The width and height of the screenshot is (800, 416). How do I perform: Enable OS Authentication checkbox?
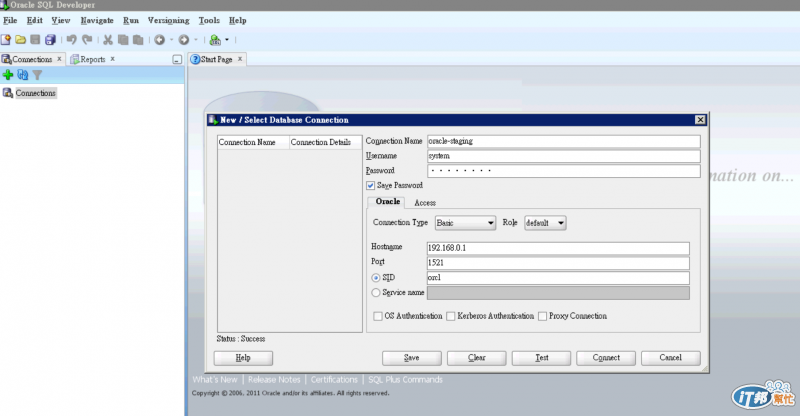(378, 316)
